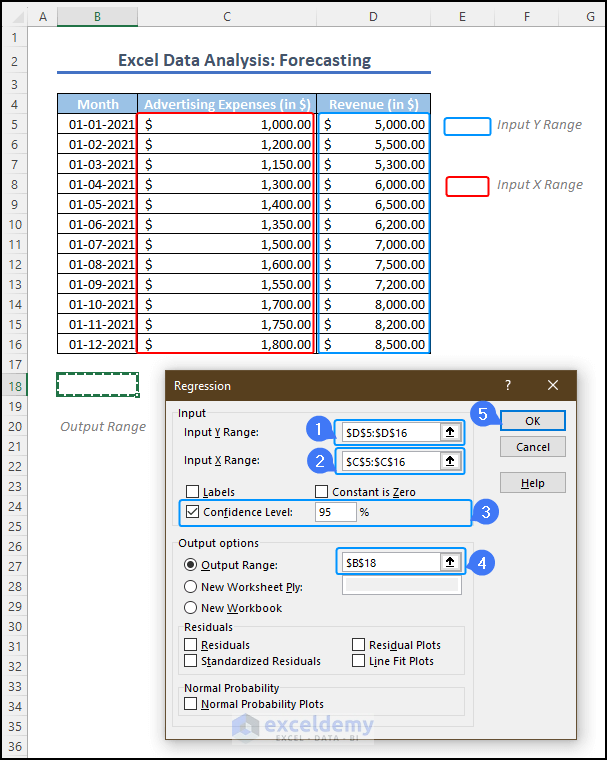607x760 pixels.
Task: Select column A header
Action: 43,17
